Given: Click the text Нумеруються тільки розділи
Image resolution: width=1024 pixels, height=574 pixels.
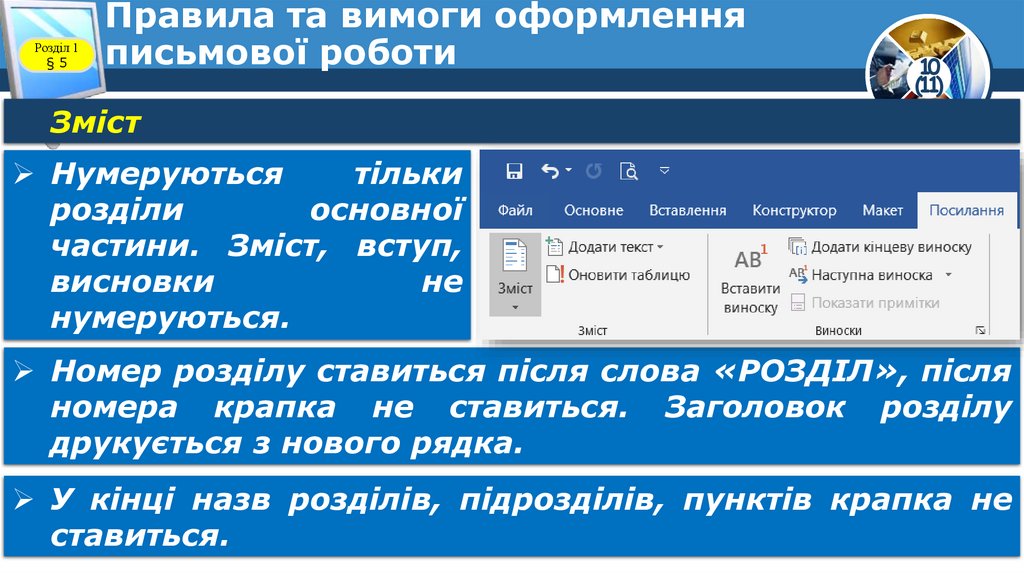Looking at the screenshot, I should pos(257,245).
